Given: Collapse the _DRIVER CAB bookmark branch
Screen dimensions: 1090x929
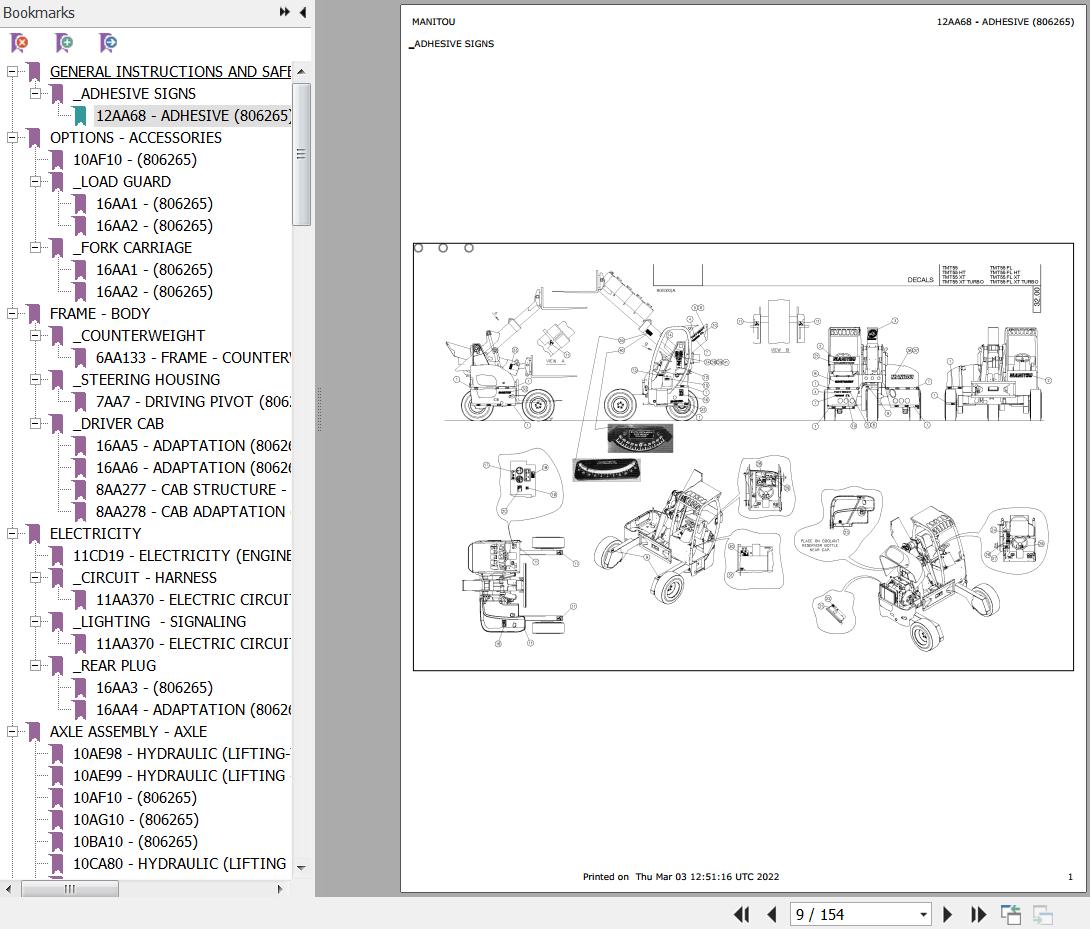Looking at the screenshot, I should [x=36, y=423].
